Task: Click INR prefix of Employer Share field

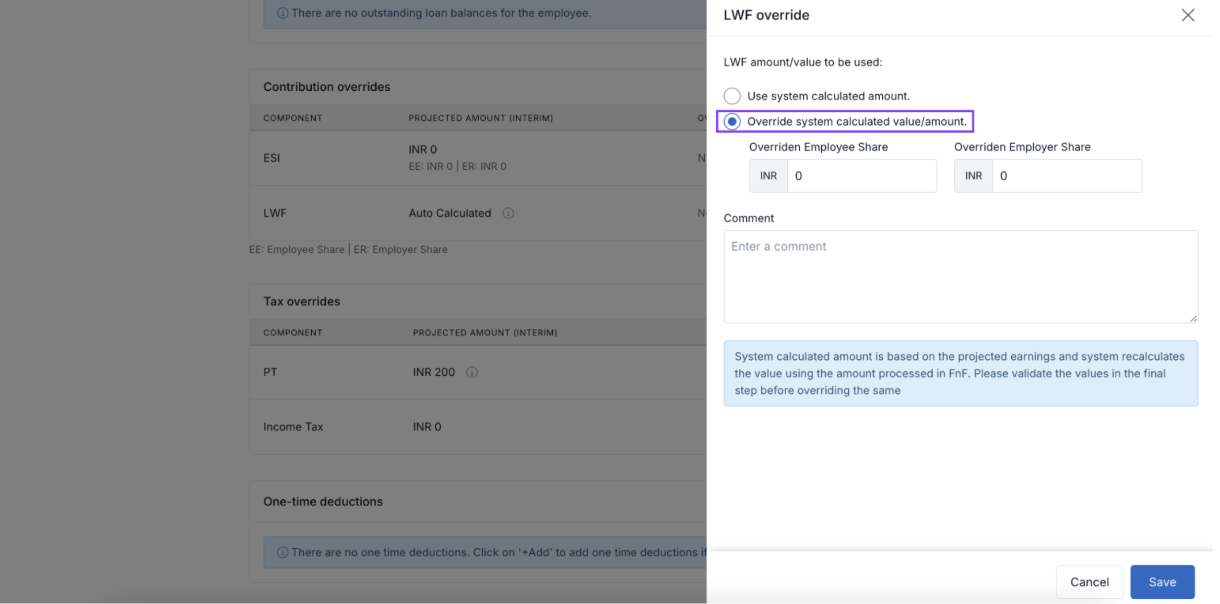Action: (973, 176)
